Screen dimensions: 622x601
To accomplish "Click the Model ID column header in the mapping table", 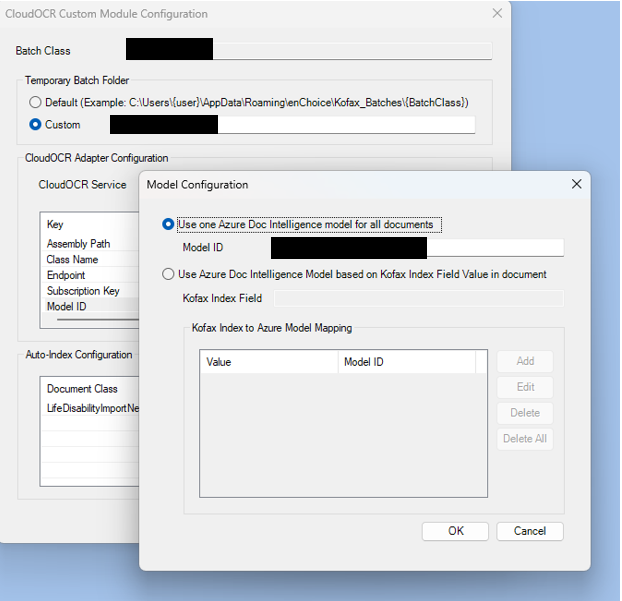I will point(407,362).
